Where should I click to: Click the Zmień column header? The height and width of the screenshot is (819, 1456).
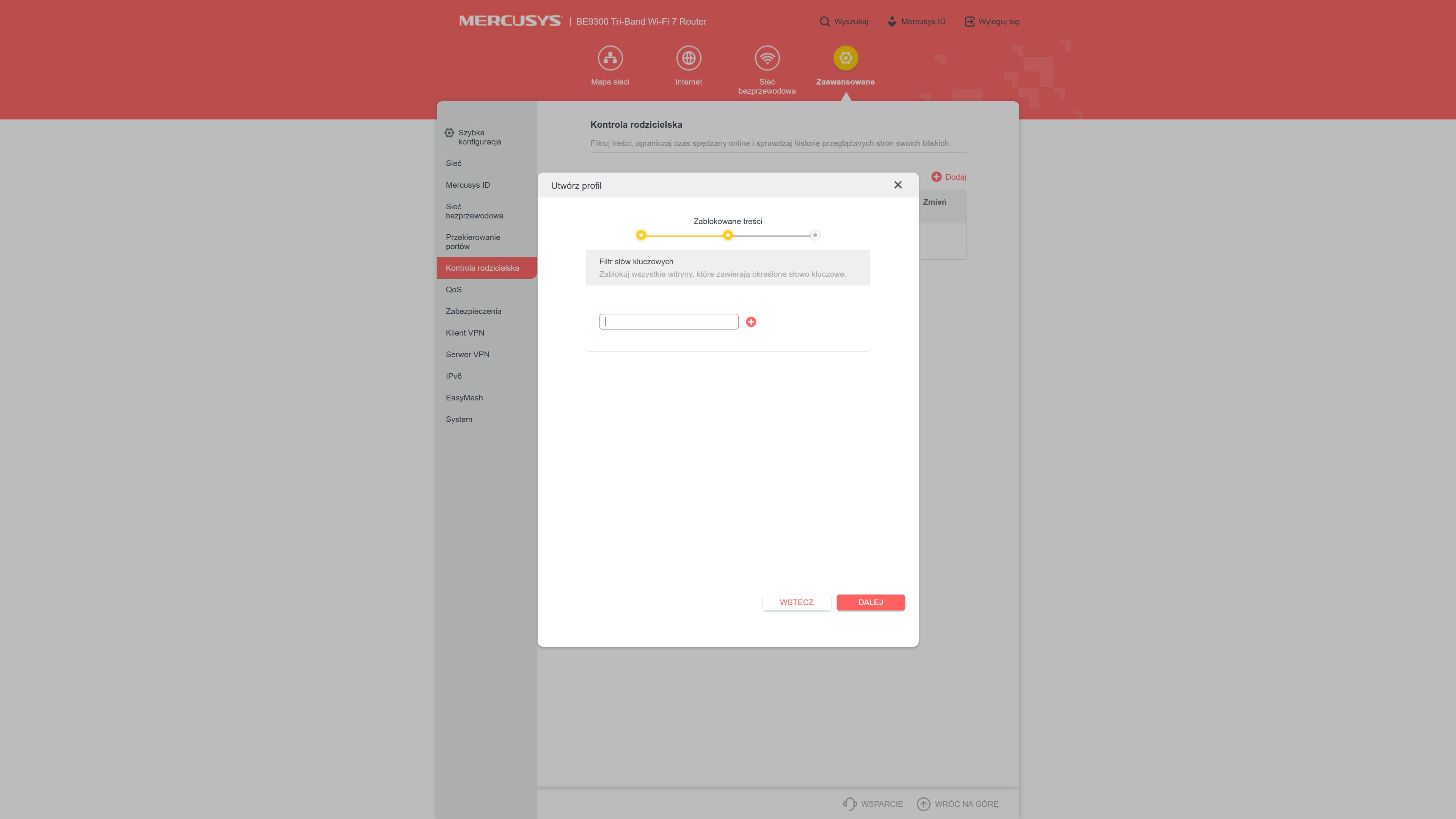934,202
